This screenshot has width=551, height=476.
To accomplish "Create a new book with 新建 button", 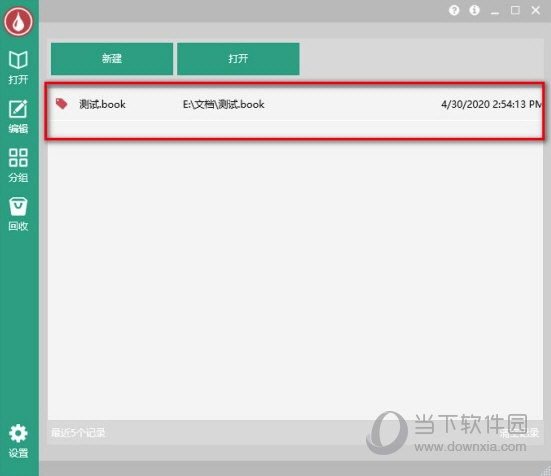I will click(x=112, y=59).
